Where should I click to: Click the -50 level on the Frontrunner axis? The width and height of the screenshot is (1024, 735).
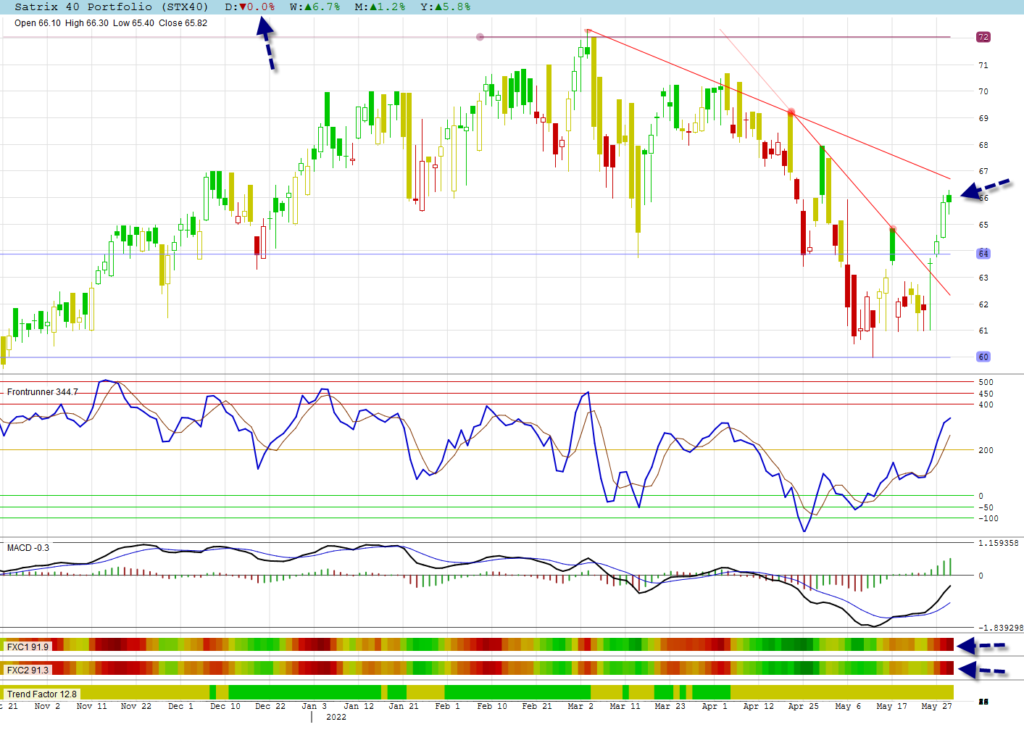[x=985, y=508]
